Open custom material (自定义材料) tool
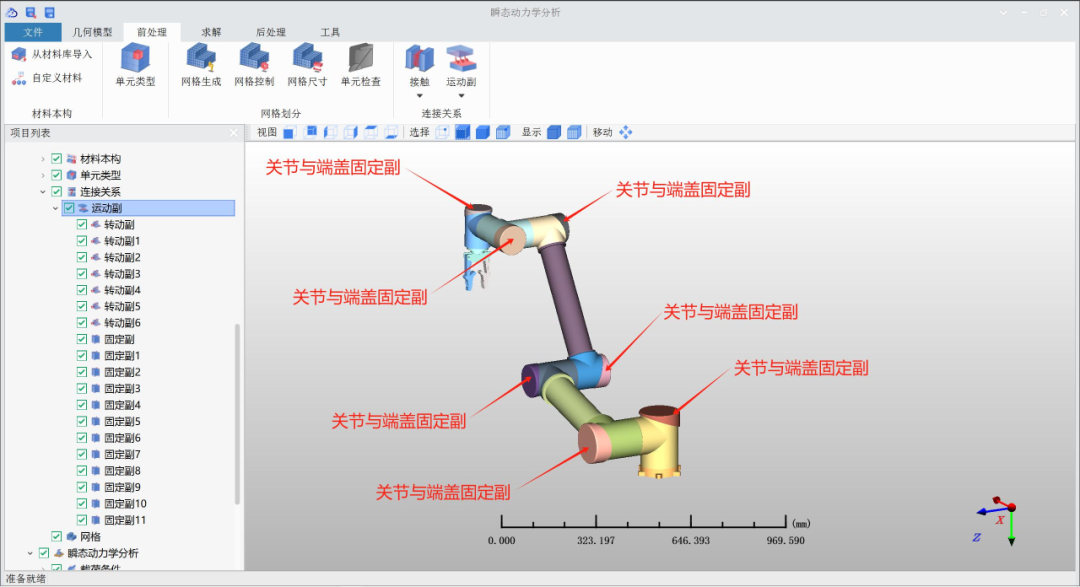Image resolution: width=1080 pixels, height=587 pixels. pyautogui.click(x=47, y=78)
